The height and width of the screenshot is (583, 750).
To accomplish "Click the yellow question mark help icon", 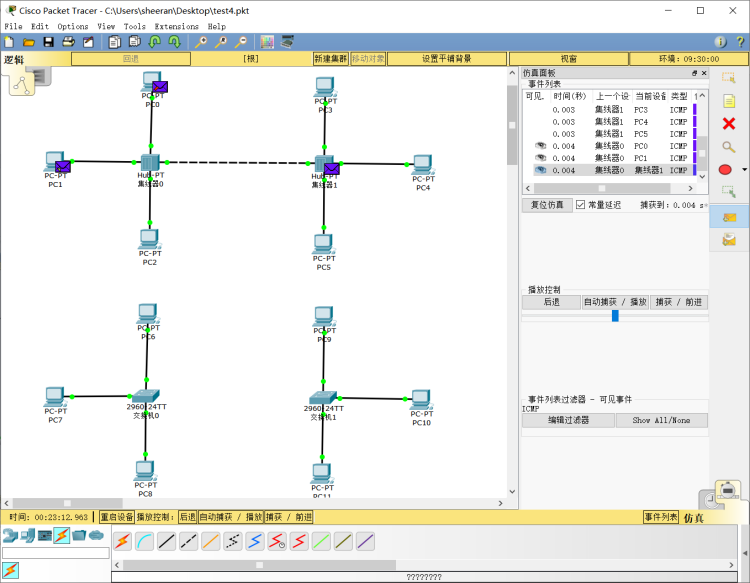I will pos(740,42).
